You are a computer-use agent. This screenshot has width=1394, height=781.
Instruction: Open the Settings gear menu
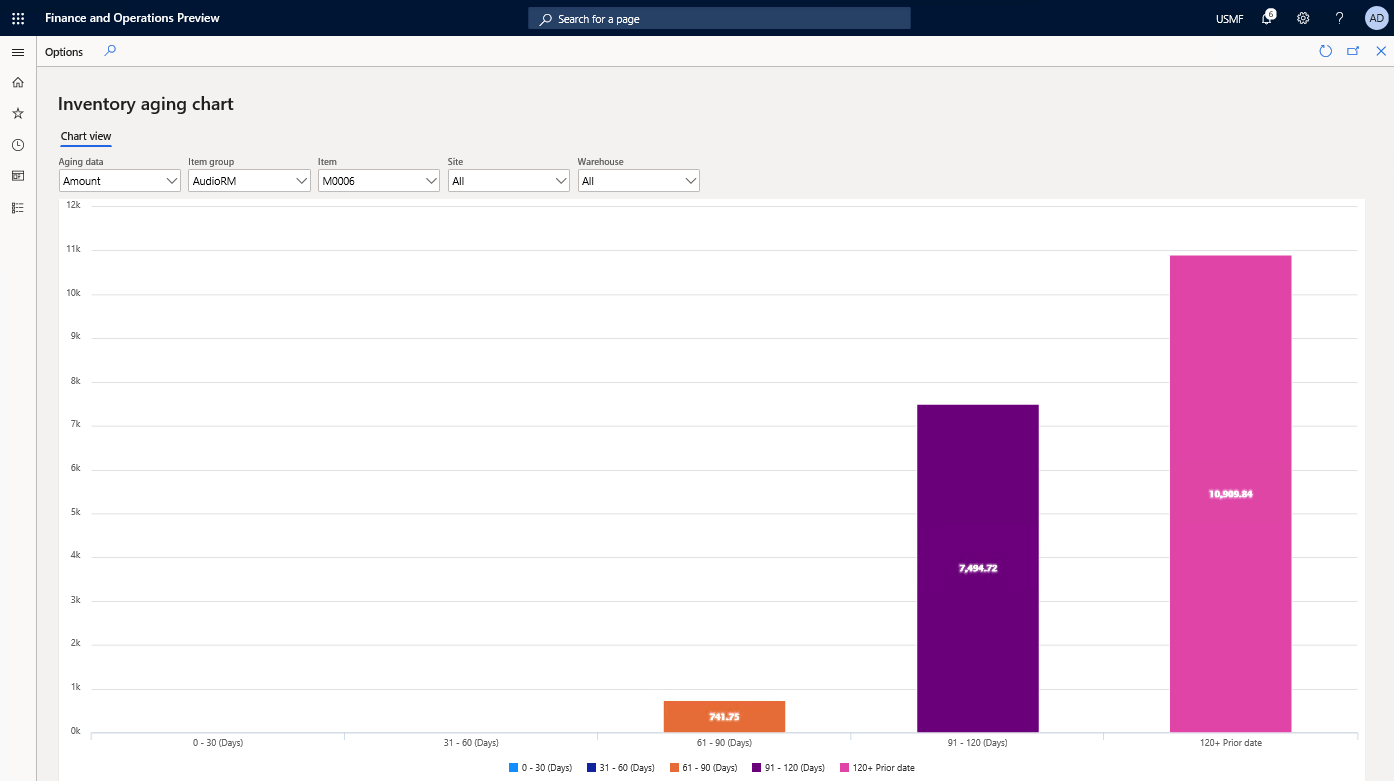[x=1302, y=18]
